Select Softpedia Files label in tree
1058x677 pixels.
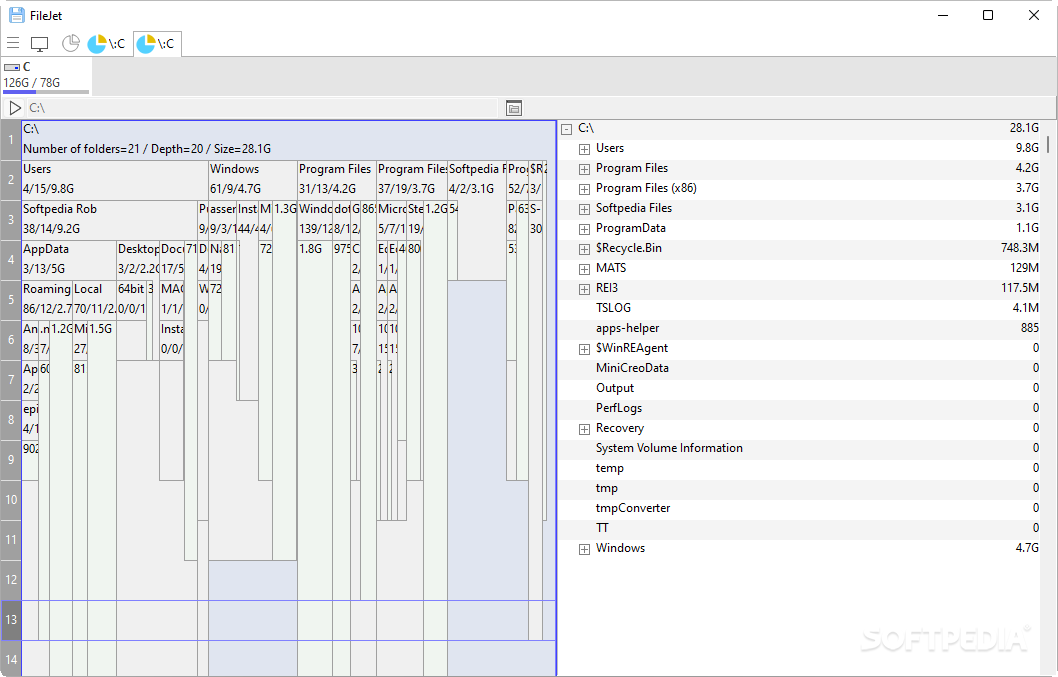634,208
